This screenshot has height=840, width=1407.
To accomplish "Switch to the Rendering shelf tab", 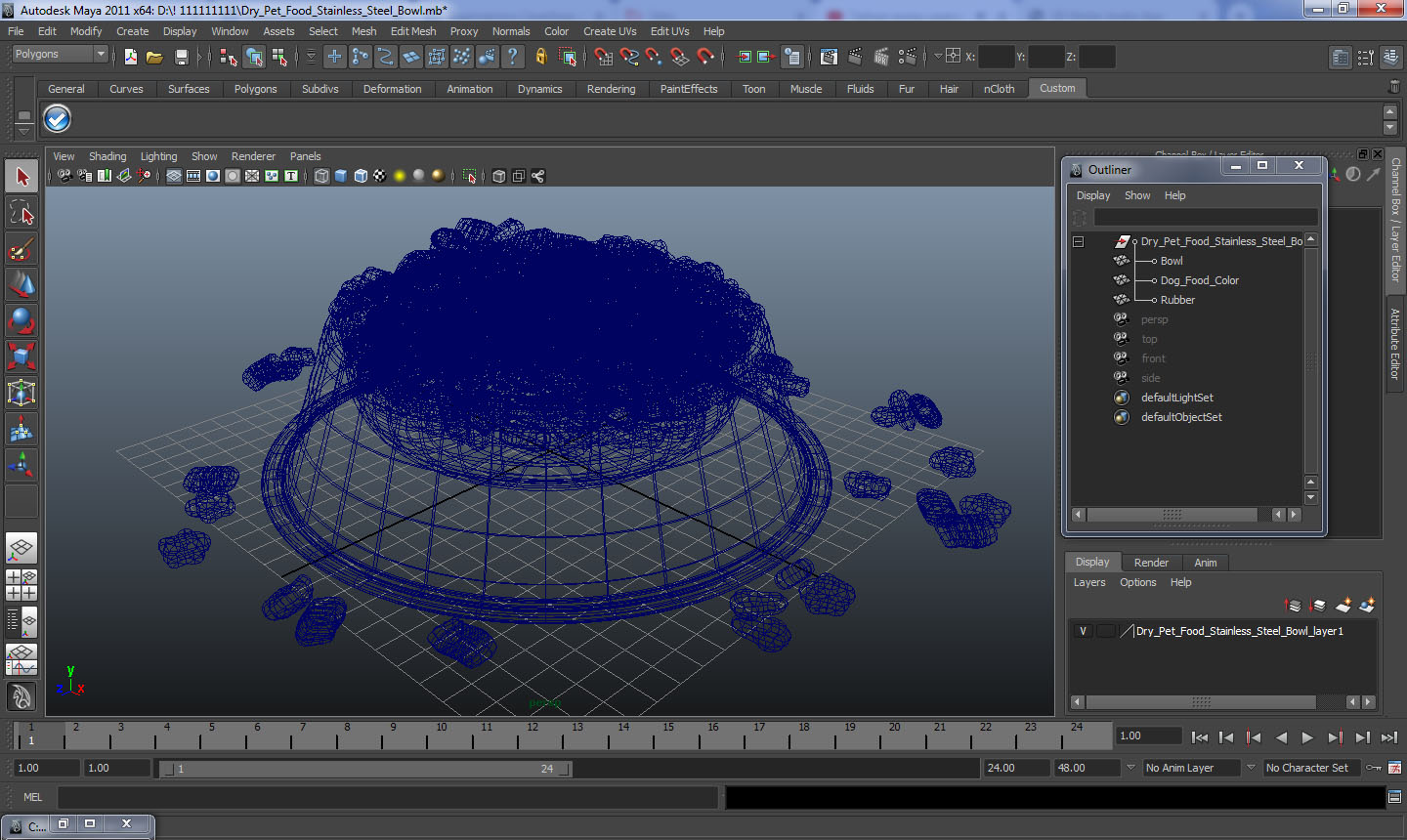I will pos(611,89).
